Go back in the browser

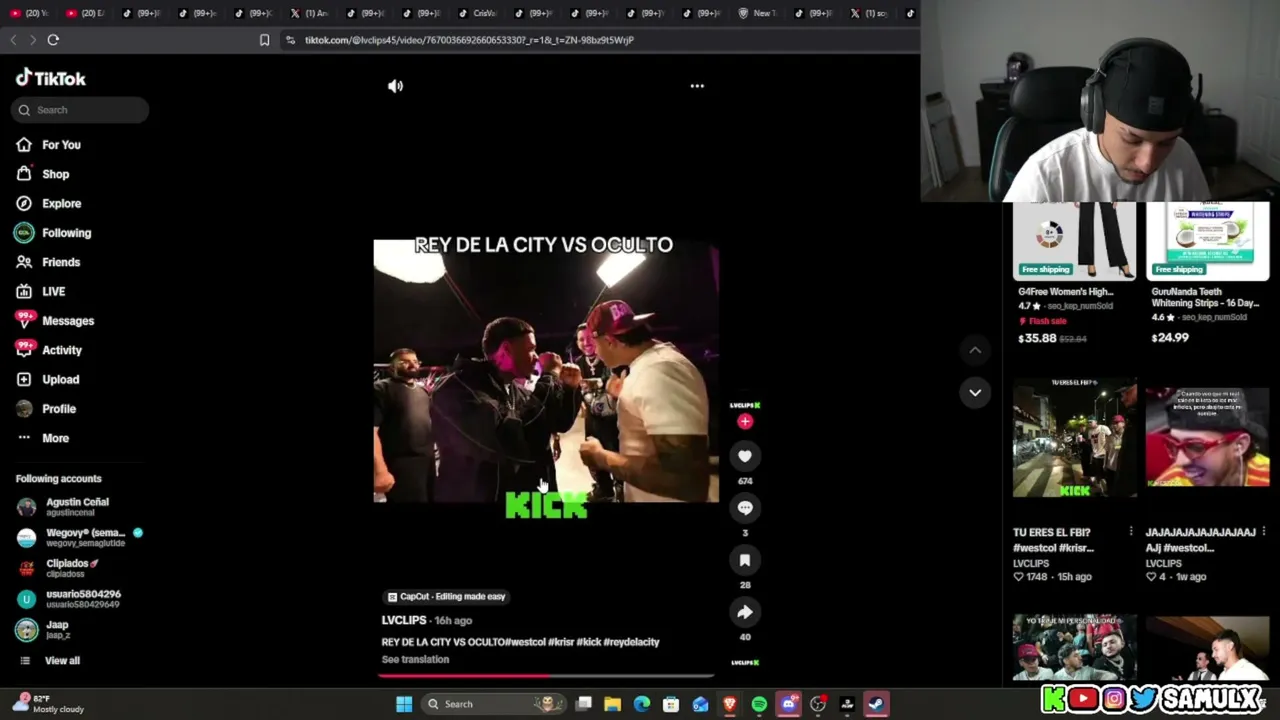click(13, 40)
